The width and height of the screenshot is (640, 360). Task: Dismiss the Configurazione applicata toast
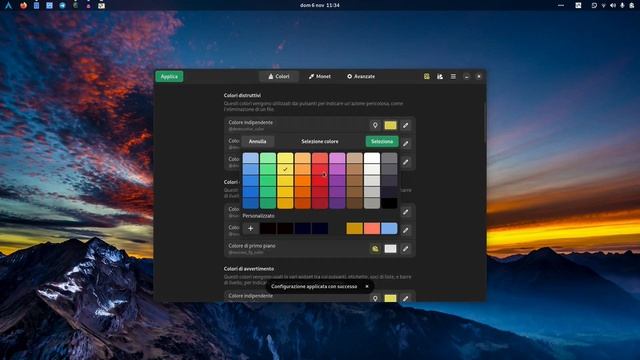367,287
